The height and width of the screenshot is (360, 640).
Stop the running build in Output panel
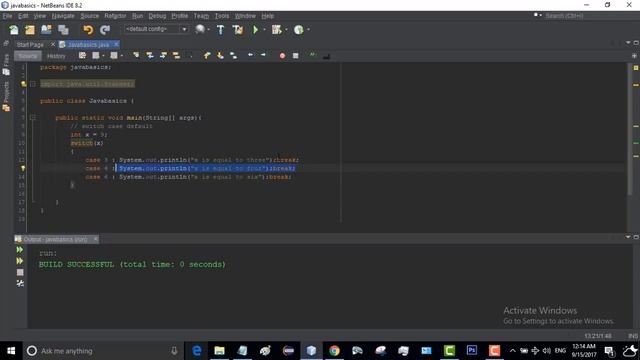coord(20,272)
